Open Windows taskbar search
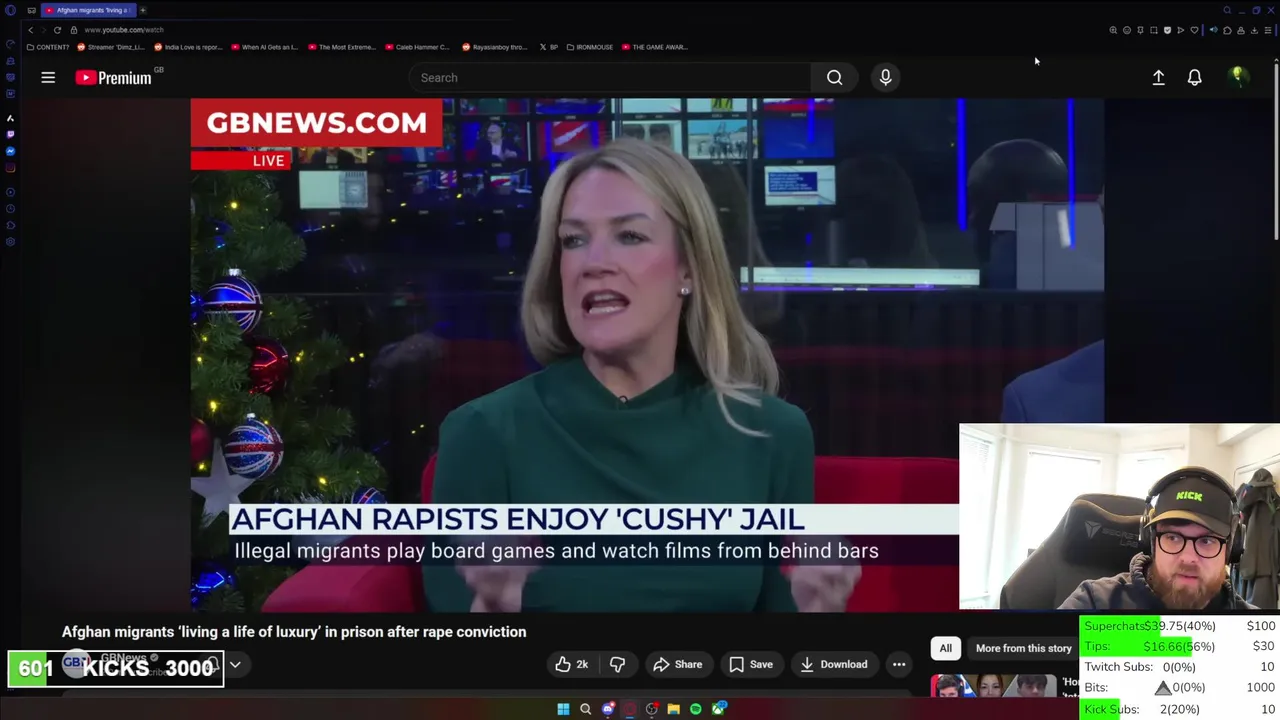This screenshot has width=1280, height=720. [x=586, y=709]
